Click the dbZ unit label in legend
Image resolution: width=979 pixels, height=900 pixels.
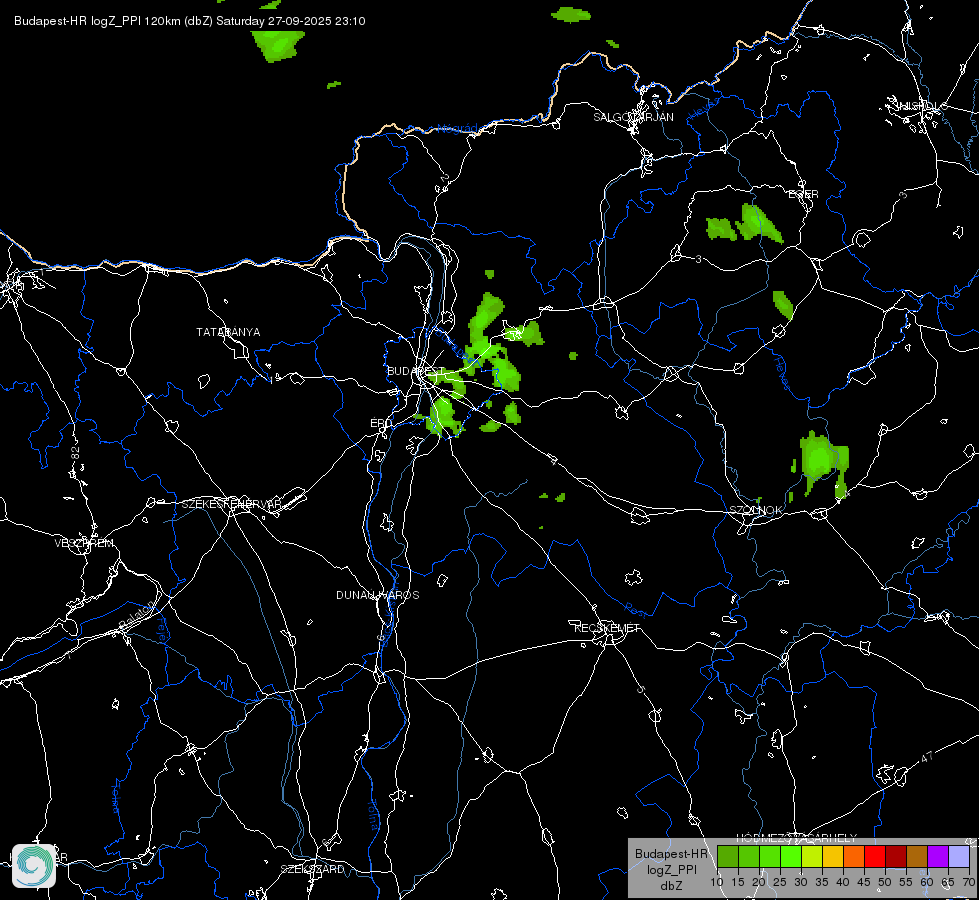click(671, 886)
